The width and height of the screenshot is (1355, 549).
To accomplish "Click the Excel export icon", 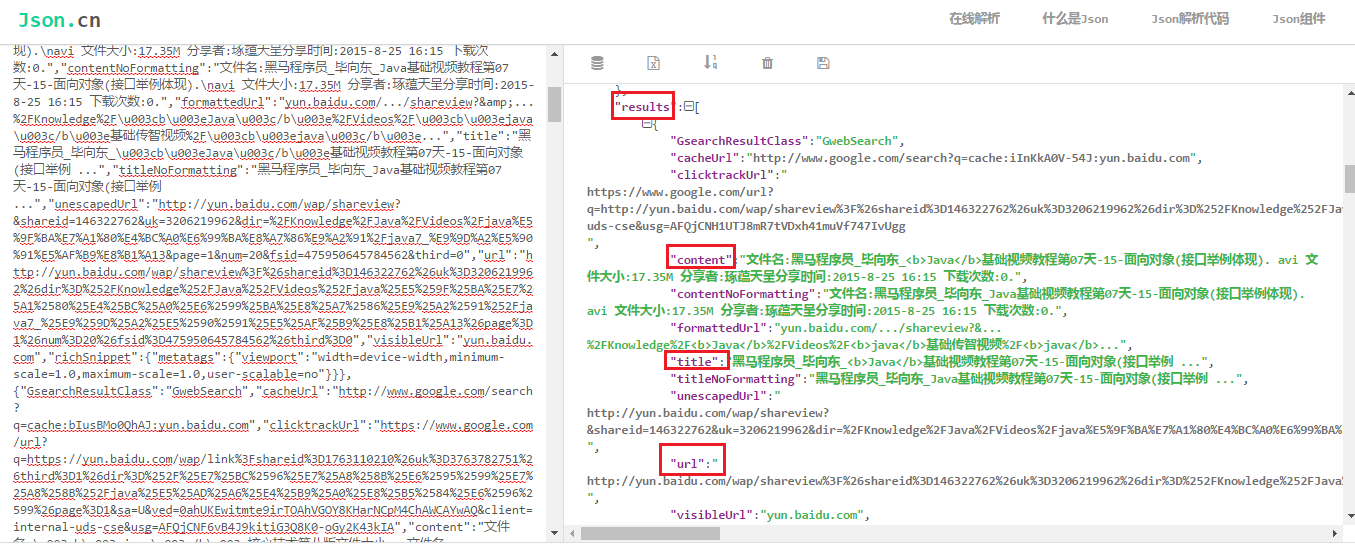I will [653, 63].
